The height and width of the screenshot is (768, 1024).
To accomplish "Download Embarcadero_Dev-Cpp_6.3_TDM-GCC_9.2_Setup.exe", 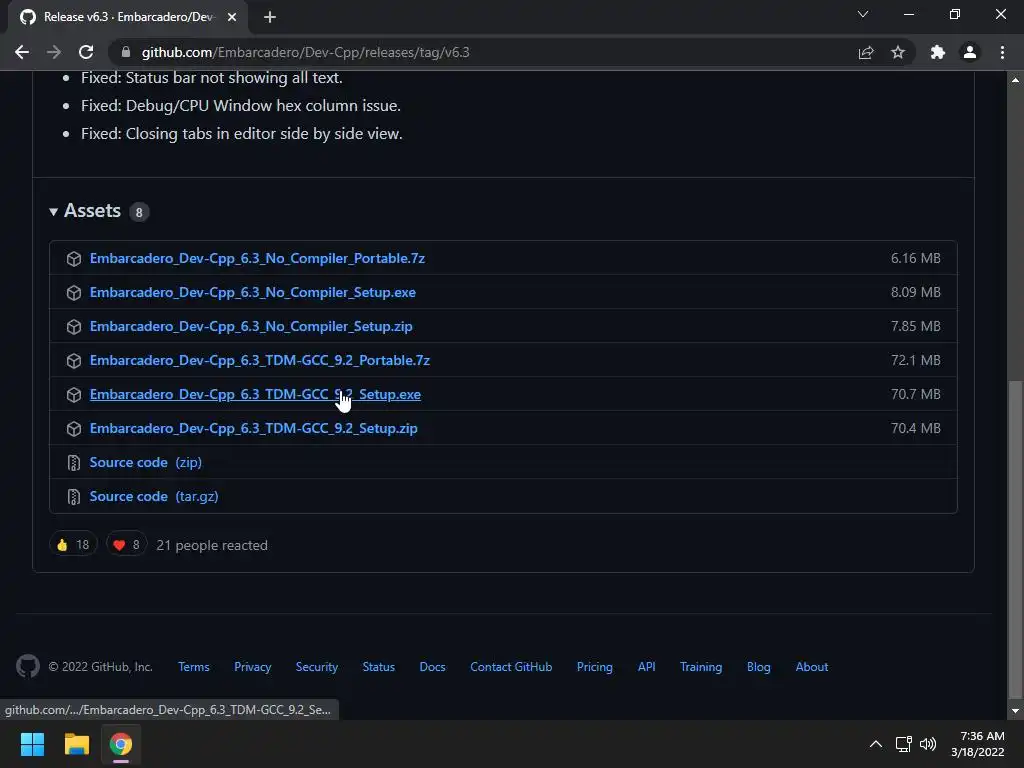I will click(x=255, y=394).
